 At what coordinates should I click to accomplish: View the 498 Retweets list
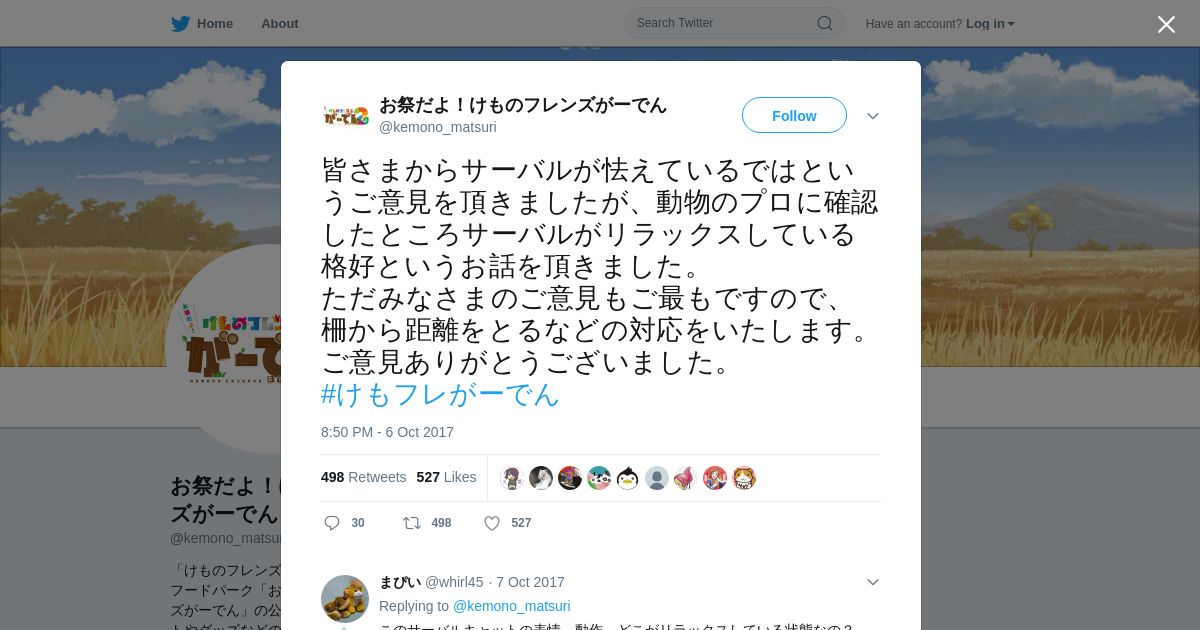(x=363, y=477)
